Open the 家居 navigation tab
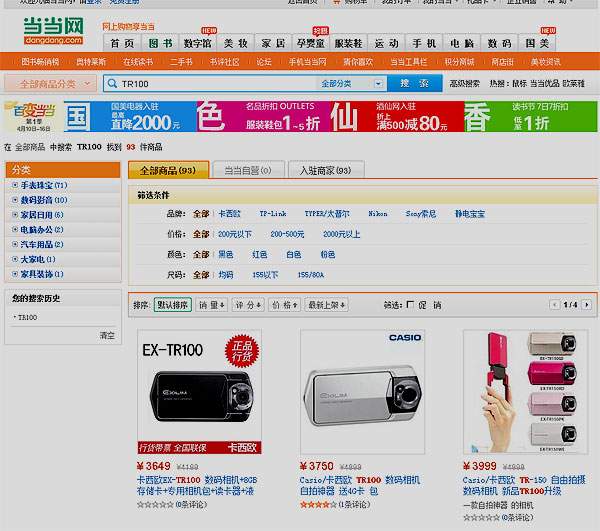 (273, 43)
